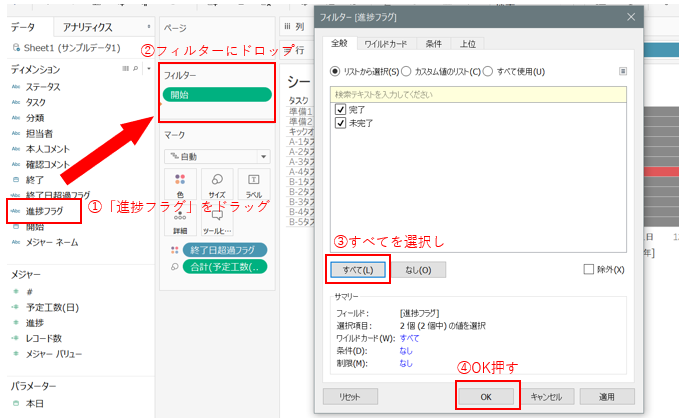Click the number icon next to レコード数
The height and width of the screenshot is (418, 685).
point(16,338)
